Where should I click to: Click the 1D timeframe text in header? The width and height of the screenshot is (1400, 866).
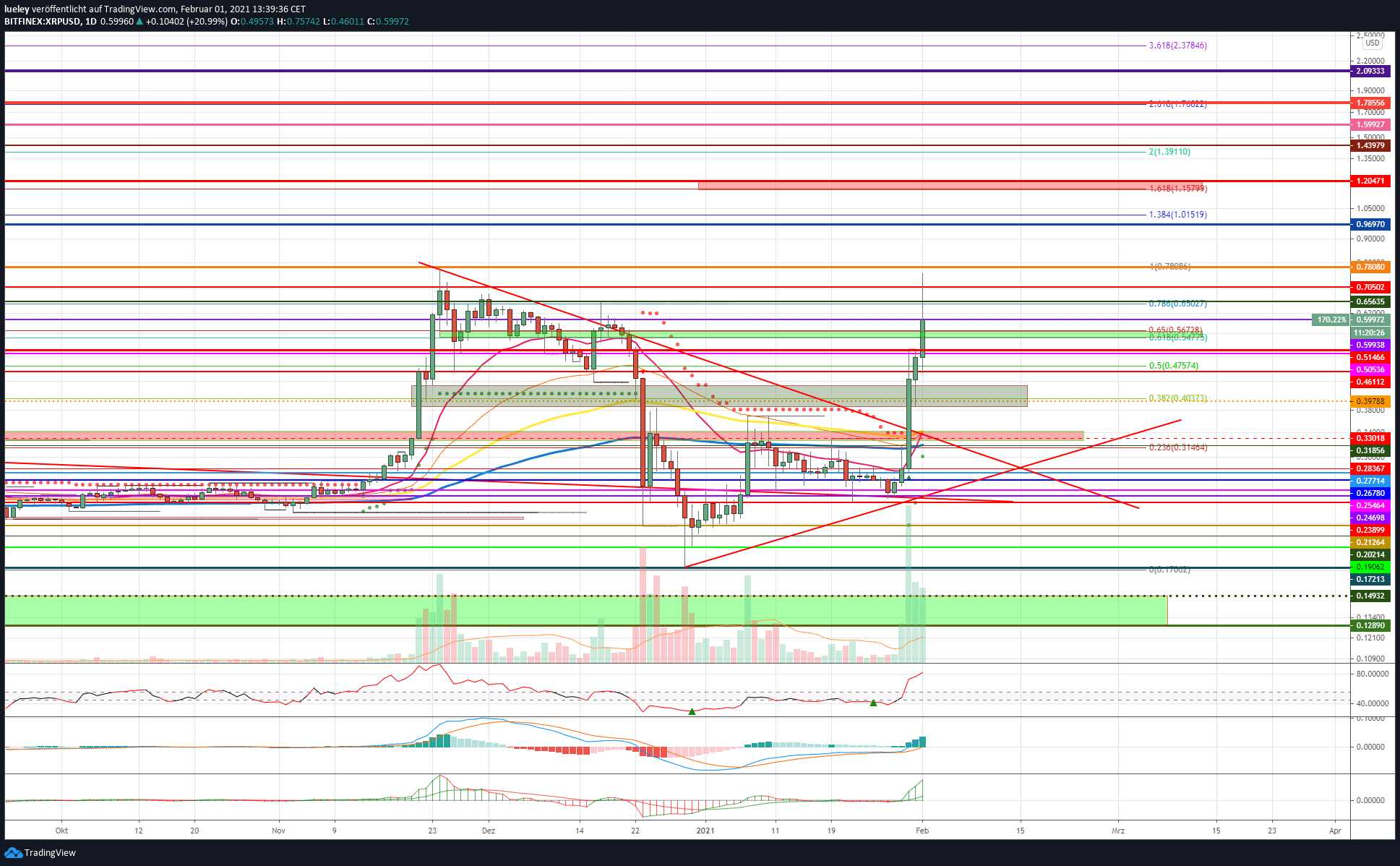pos(90,22)
